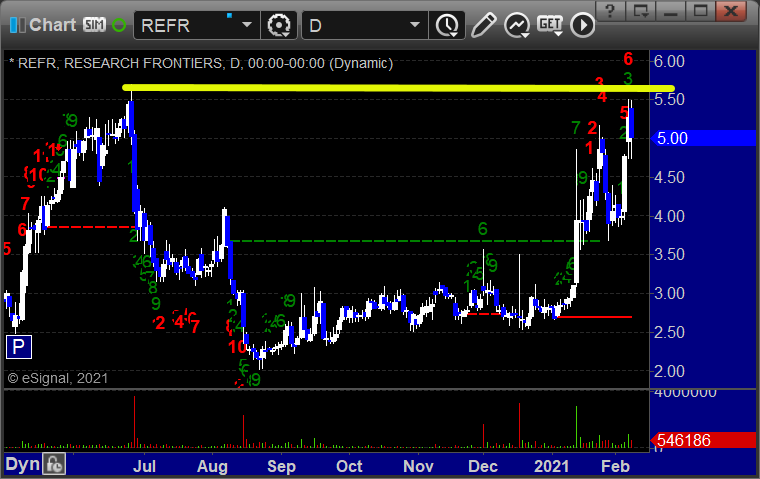Open the time template clock menu
760x479 pixels.
(447, 25)
